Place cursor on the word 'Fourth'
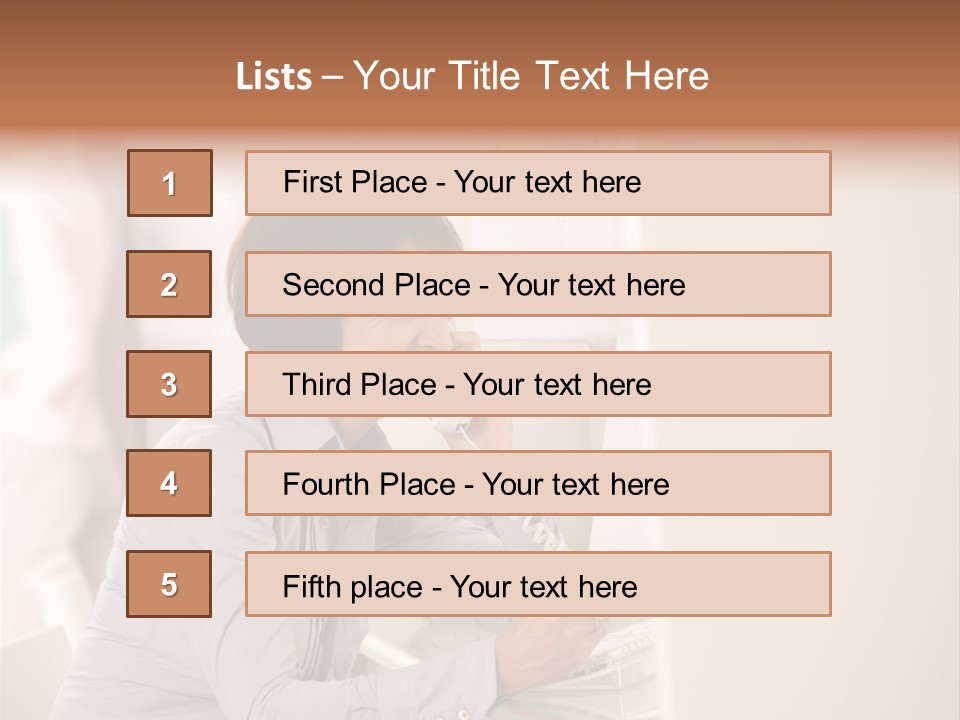The height and width of the screenshot is (720, 960). tap(326, 485)
